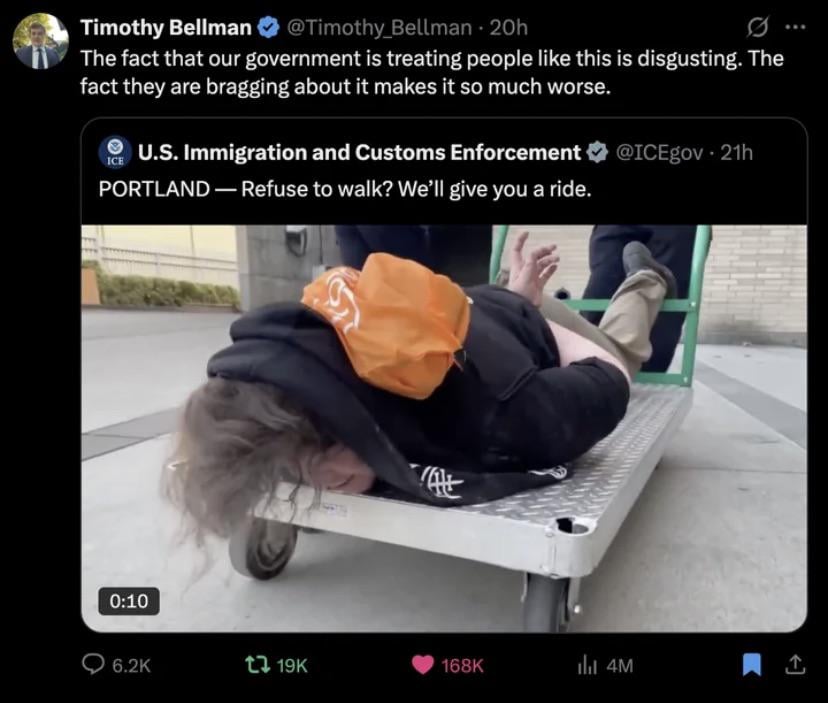This screenshot has width=828, height=703.
Task: Click the ICE round profile logo
Action: coord(115,152)
